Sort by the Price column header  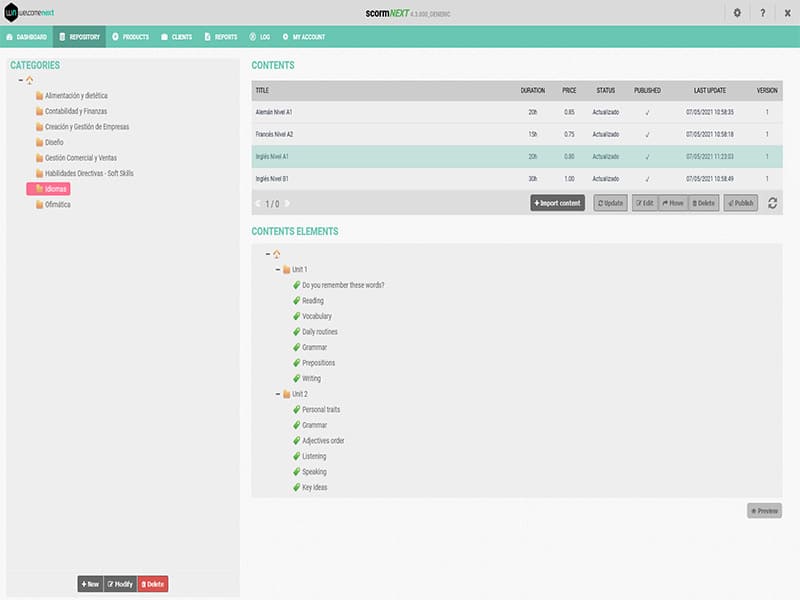(569, 90)
